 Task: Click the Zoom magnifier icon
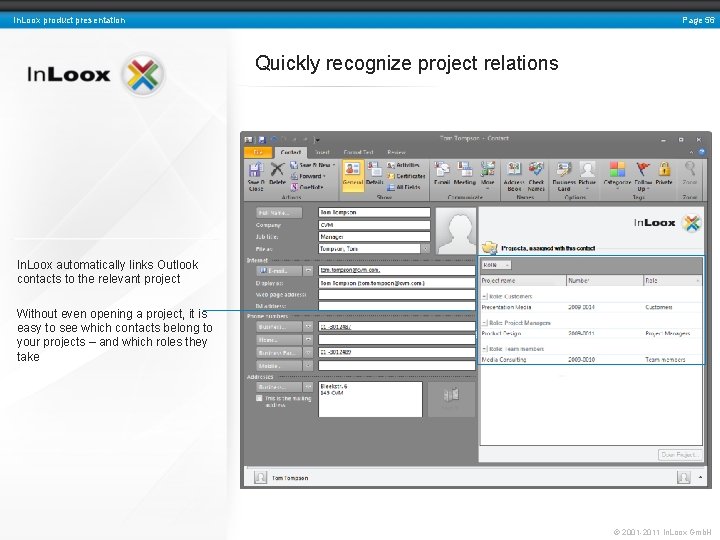coord(690,174)
